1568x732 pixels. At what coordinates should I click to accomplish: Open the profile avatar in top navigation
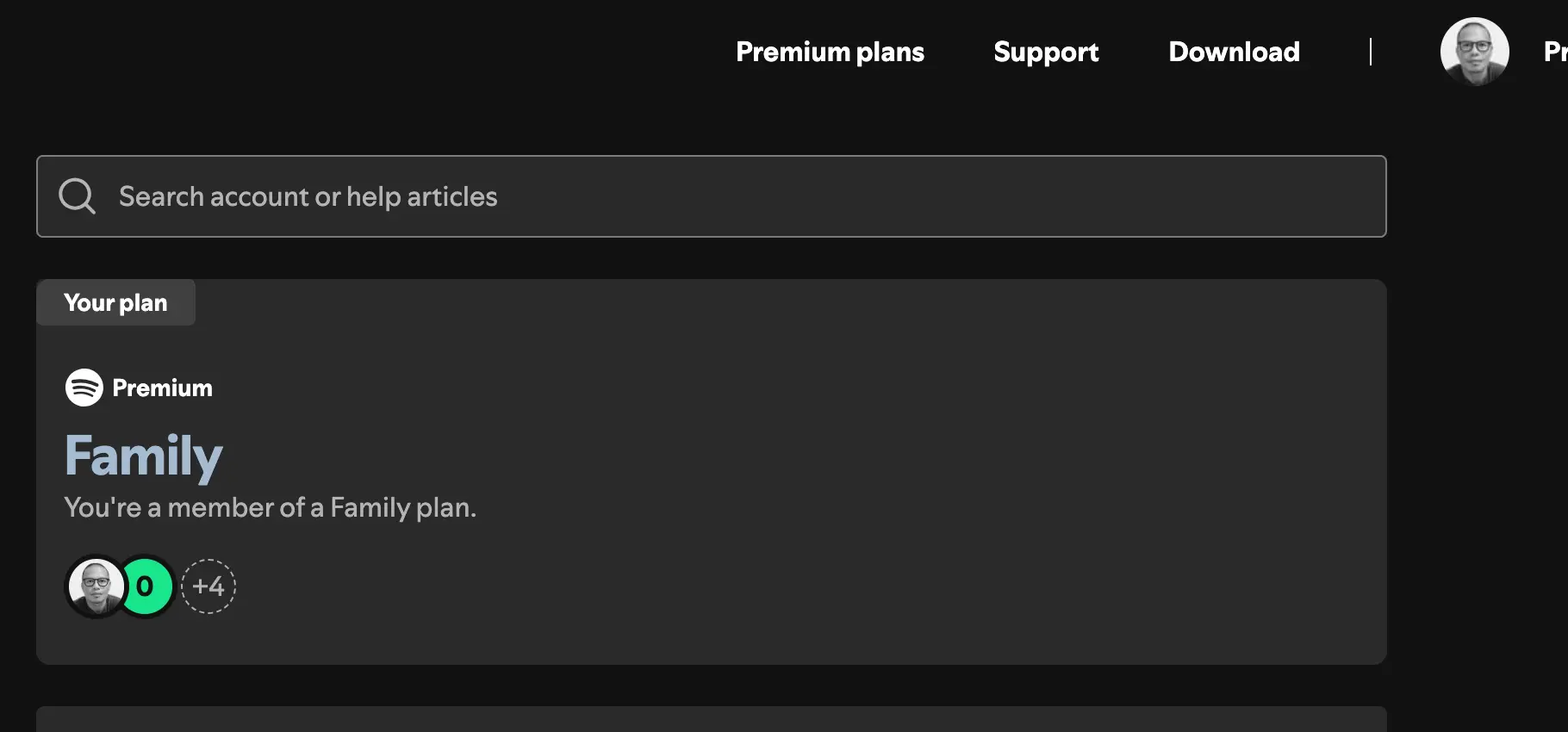(1474, 52)
